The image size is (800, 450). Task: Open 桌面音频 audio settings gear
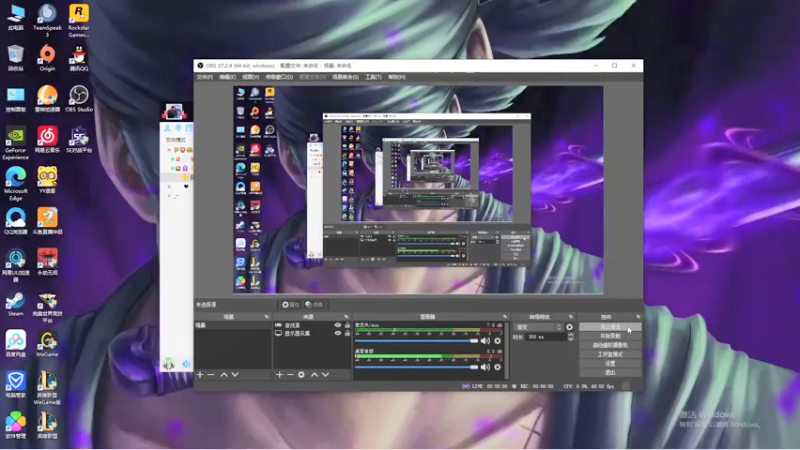pos(497,367)
